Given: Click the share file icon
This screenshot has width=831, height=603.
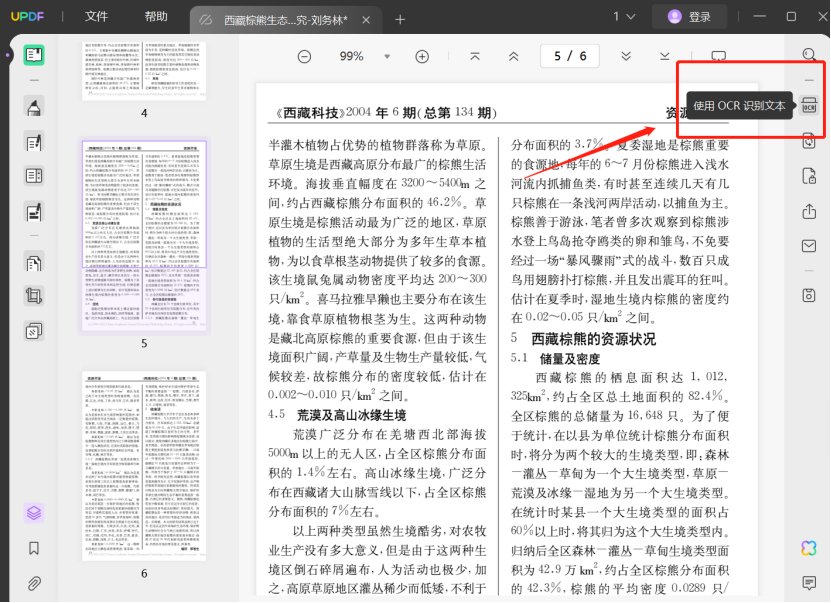Looking at the screenshot, I should (x=808, y=211).
